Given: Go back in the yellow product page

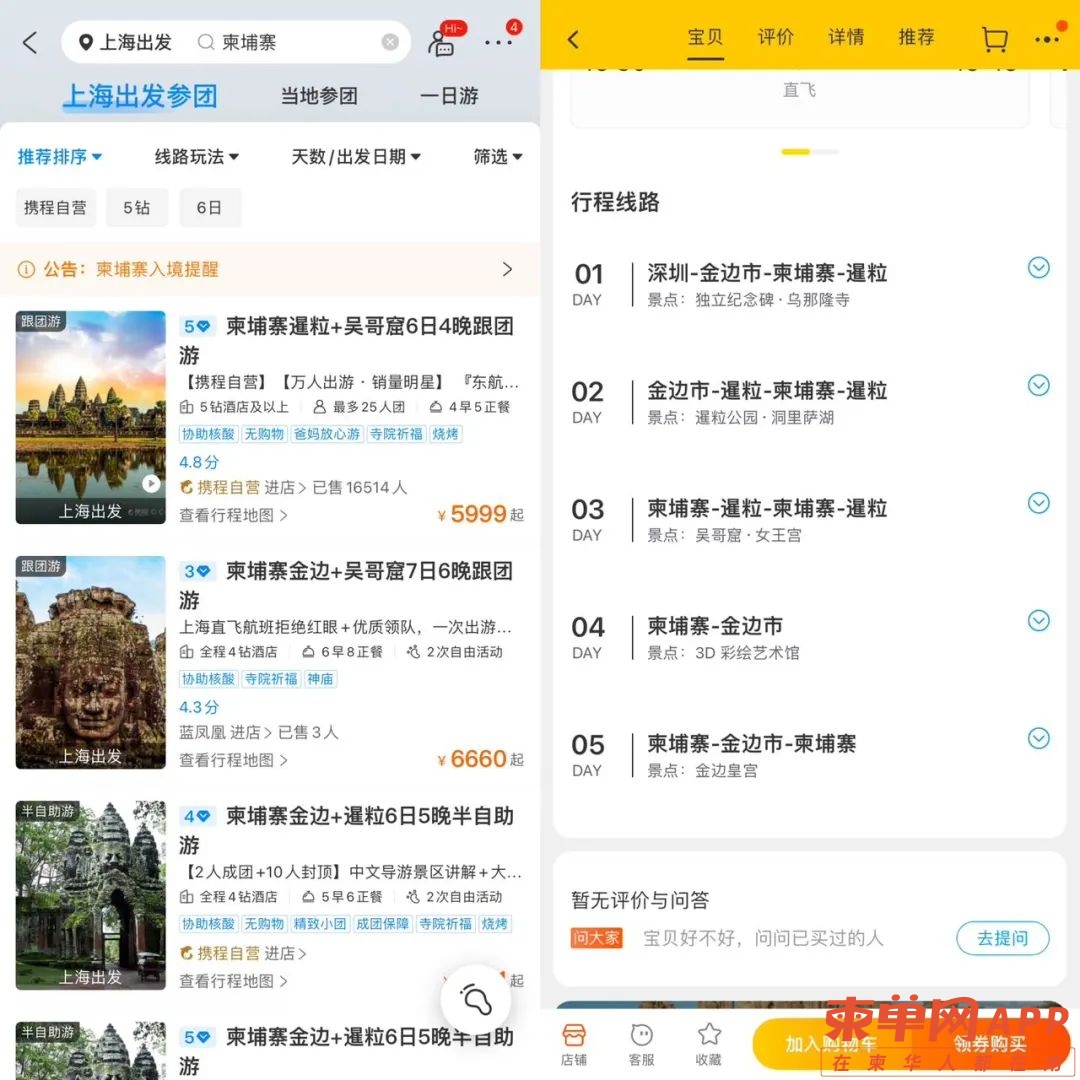Looking at the screenshot, I should click(573, 40).
